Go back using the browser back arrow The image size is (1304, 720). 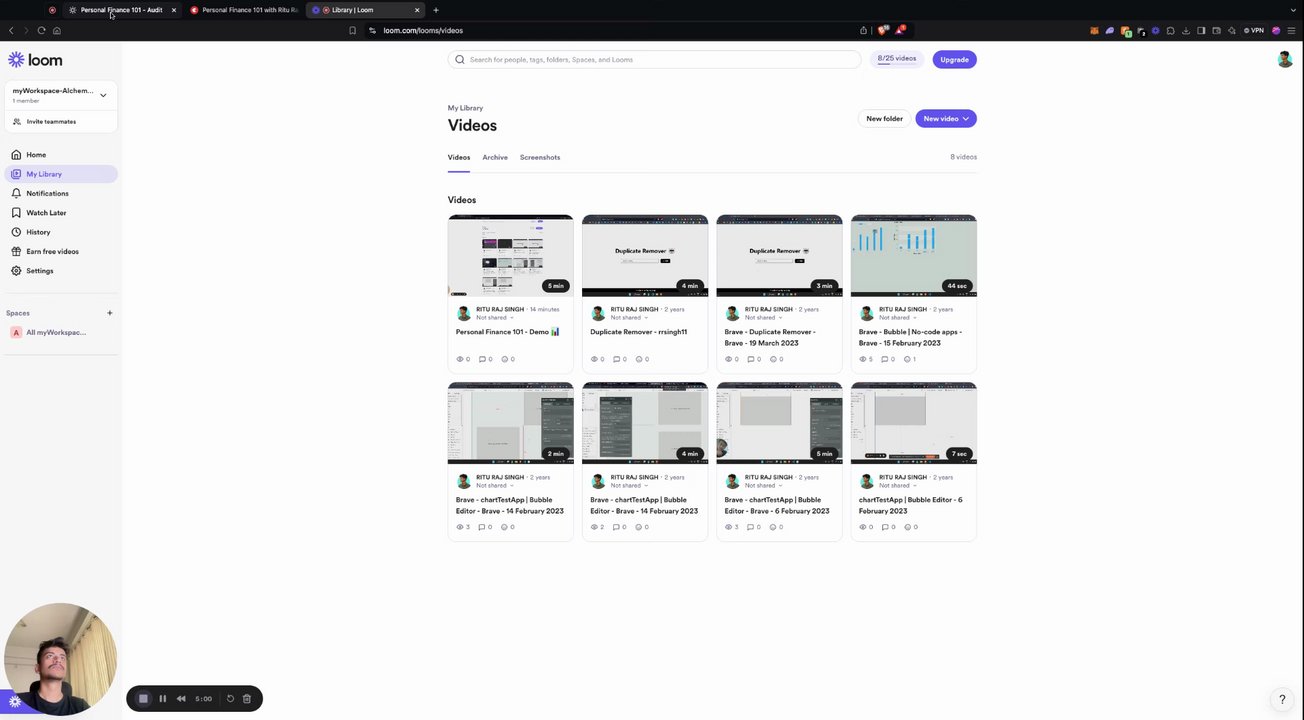[11, 31]
